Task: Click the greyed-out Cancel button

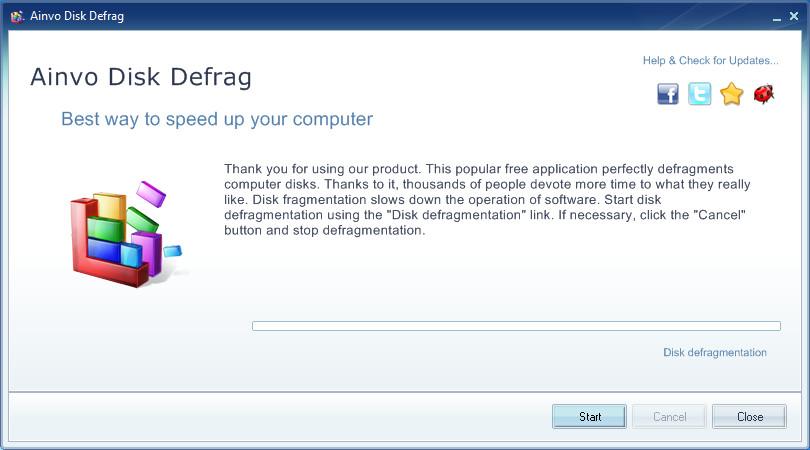Action: coord(669,416)
